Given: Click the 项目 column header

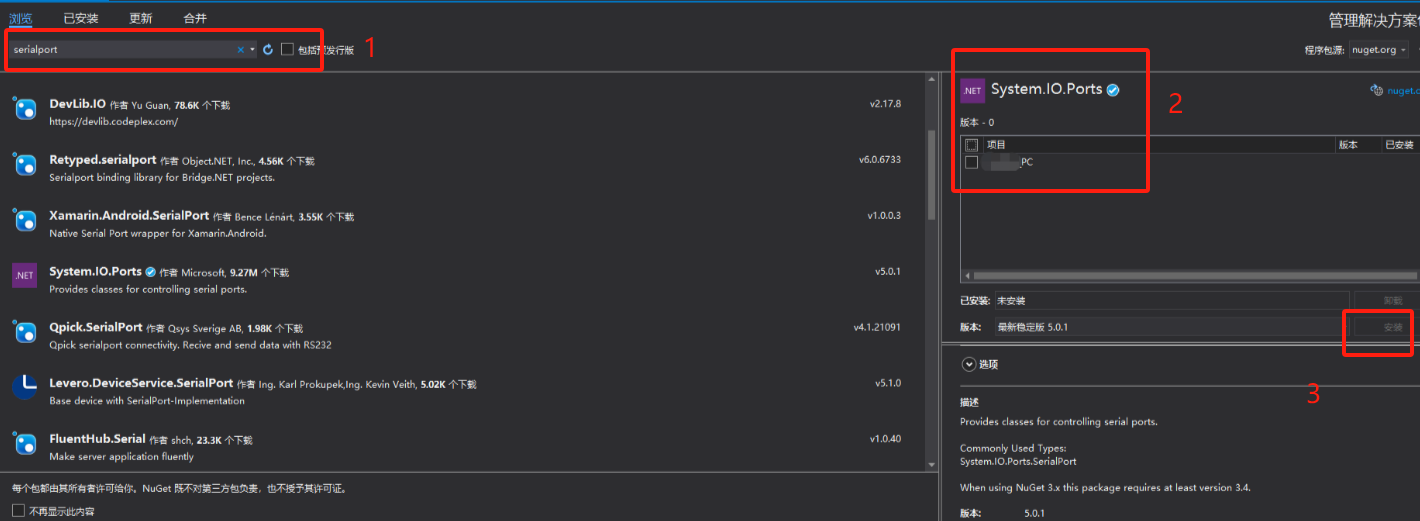Looking at the screenshot, I should [x=996, y=145].
